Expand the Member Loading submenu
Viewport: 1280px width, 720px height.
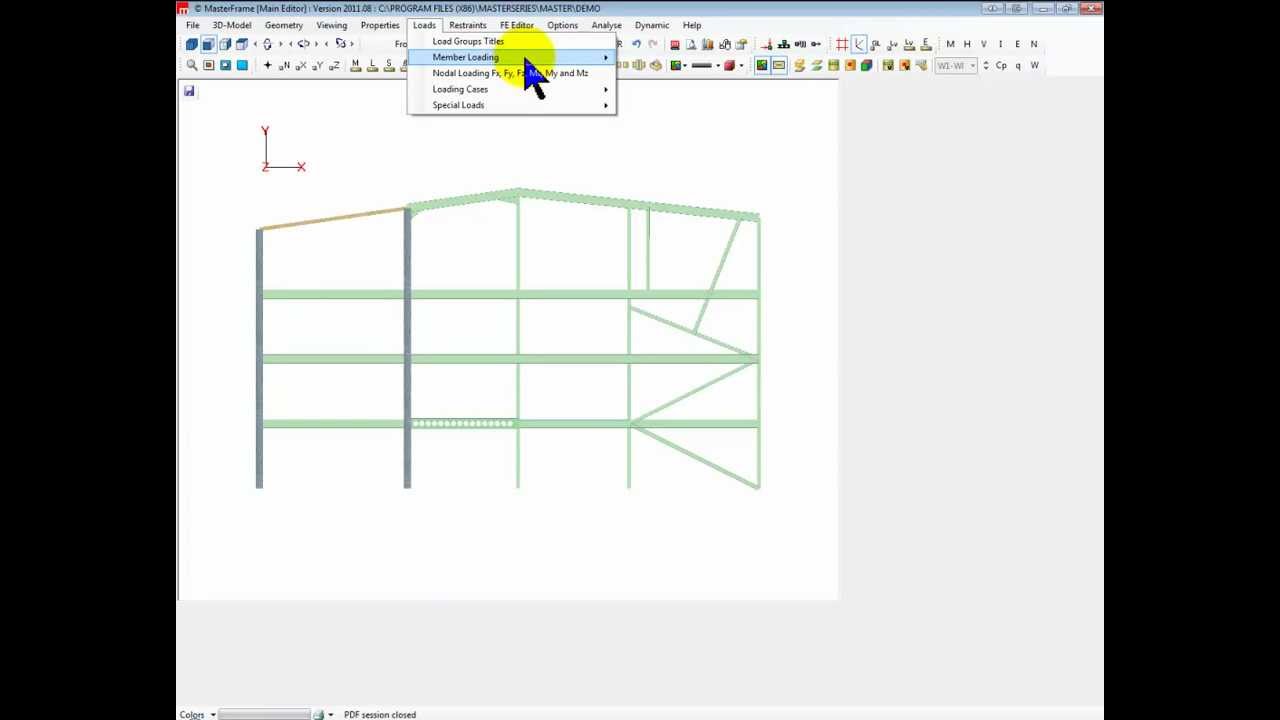click(512, 57)
